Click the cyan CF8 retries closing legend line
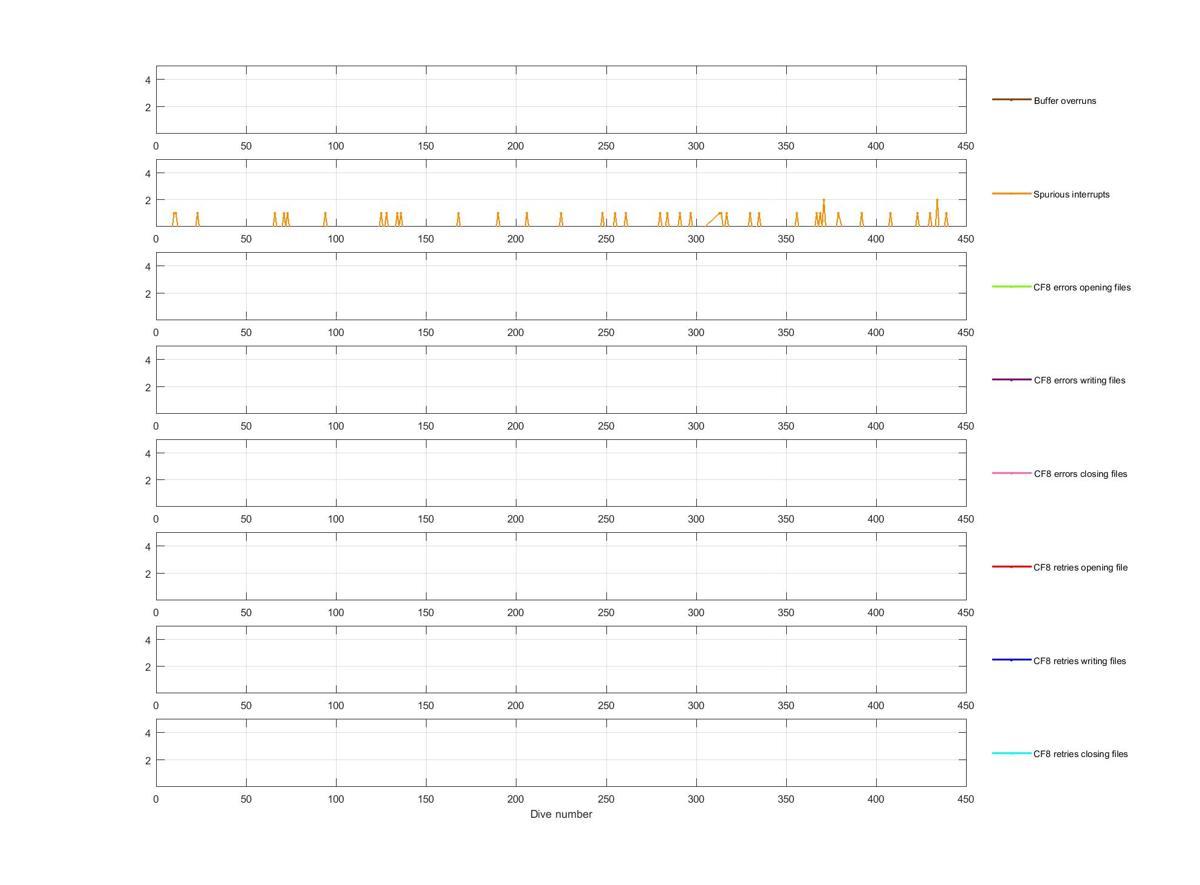This screenshot has width=1200, height=885. (1011, 753)
